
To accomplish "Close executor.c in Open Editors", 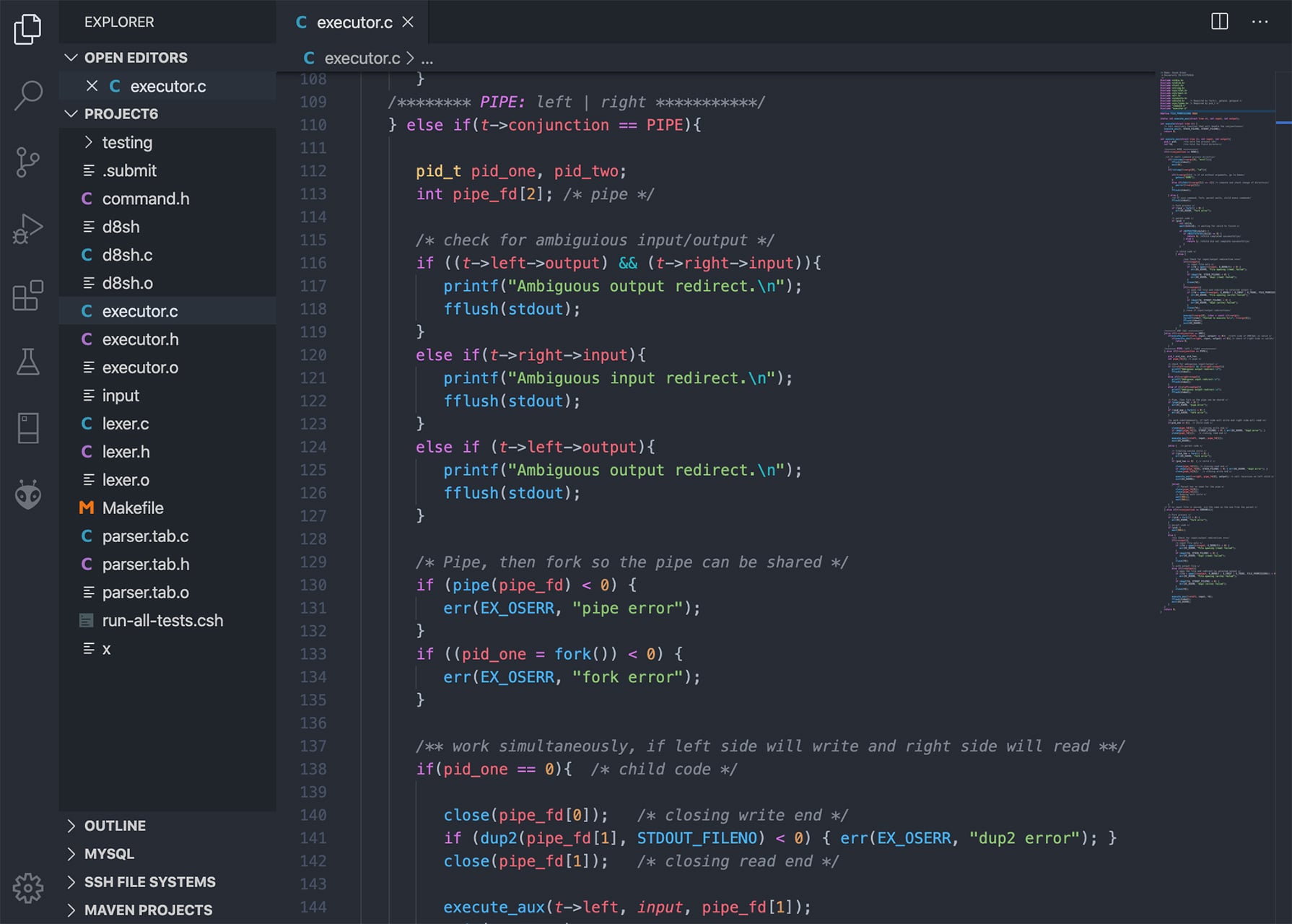I will point(92,85).
